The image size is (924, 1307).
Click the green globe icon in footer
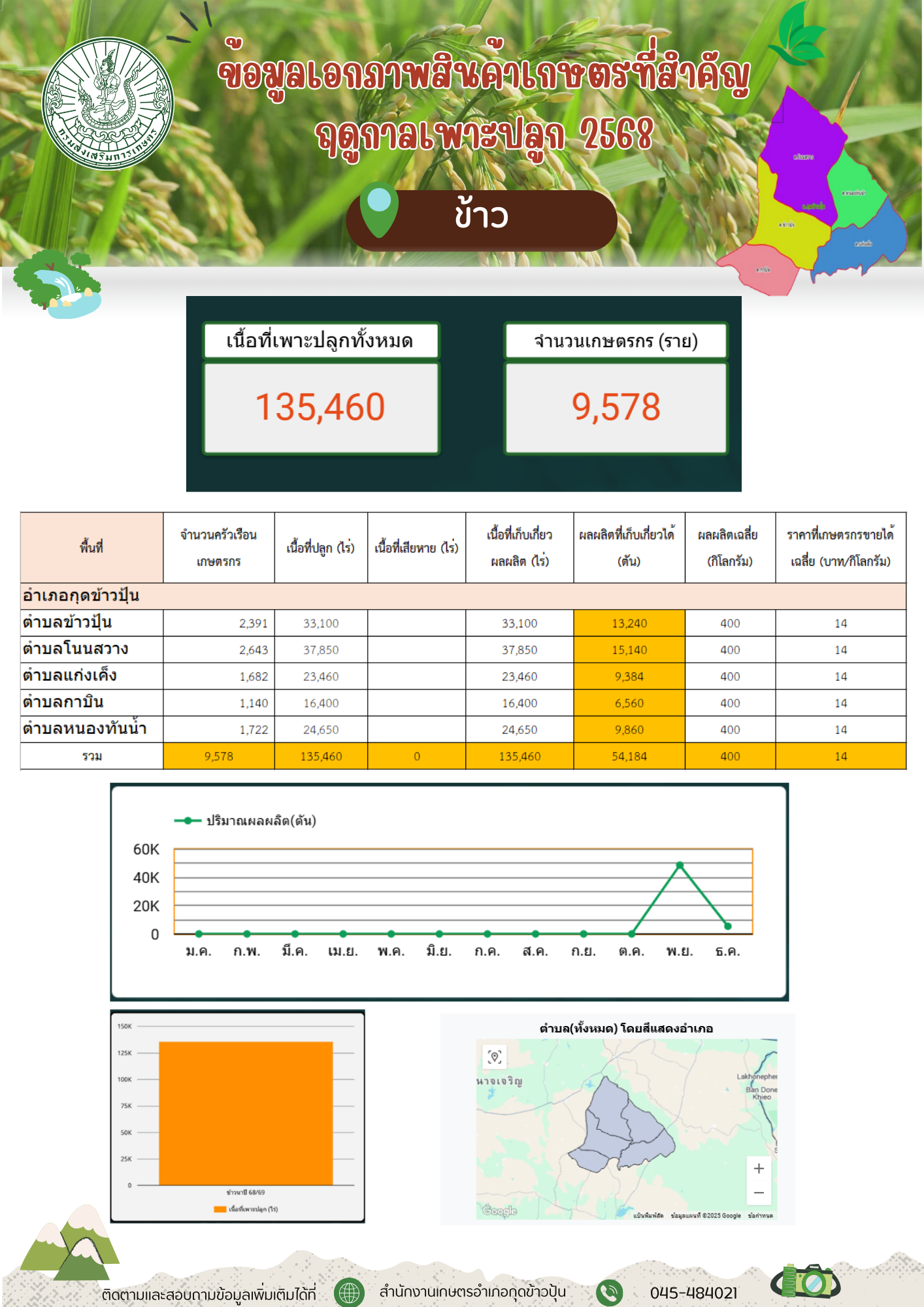(x=349, y=1292)
